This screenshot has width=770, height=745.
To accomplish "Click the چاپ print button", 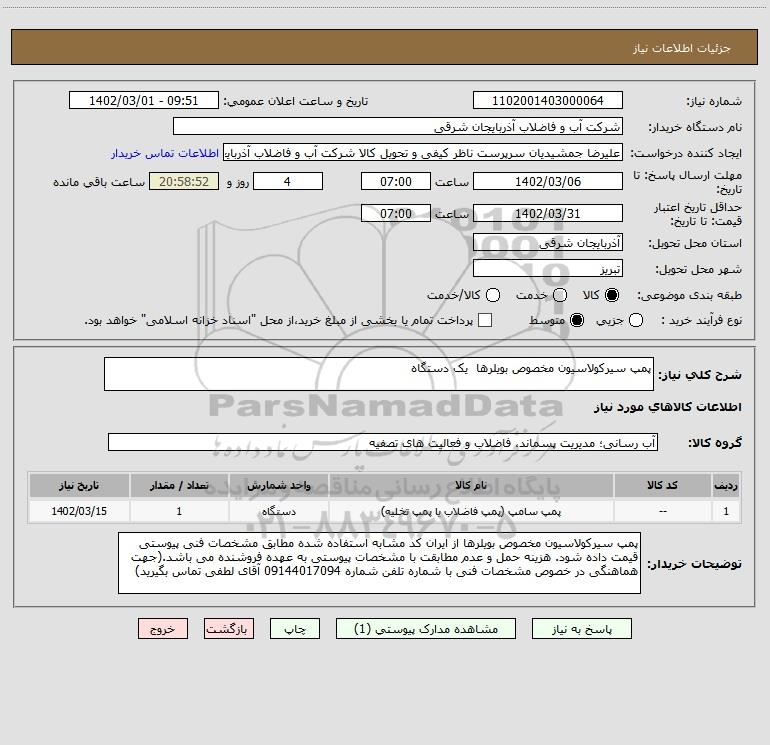I will [295, 629].
